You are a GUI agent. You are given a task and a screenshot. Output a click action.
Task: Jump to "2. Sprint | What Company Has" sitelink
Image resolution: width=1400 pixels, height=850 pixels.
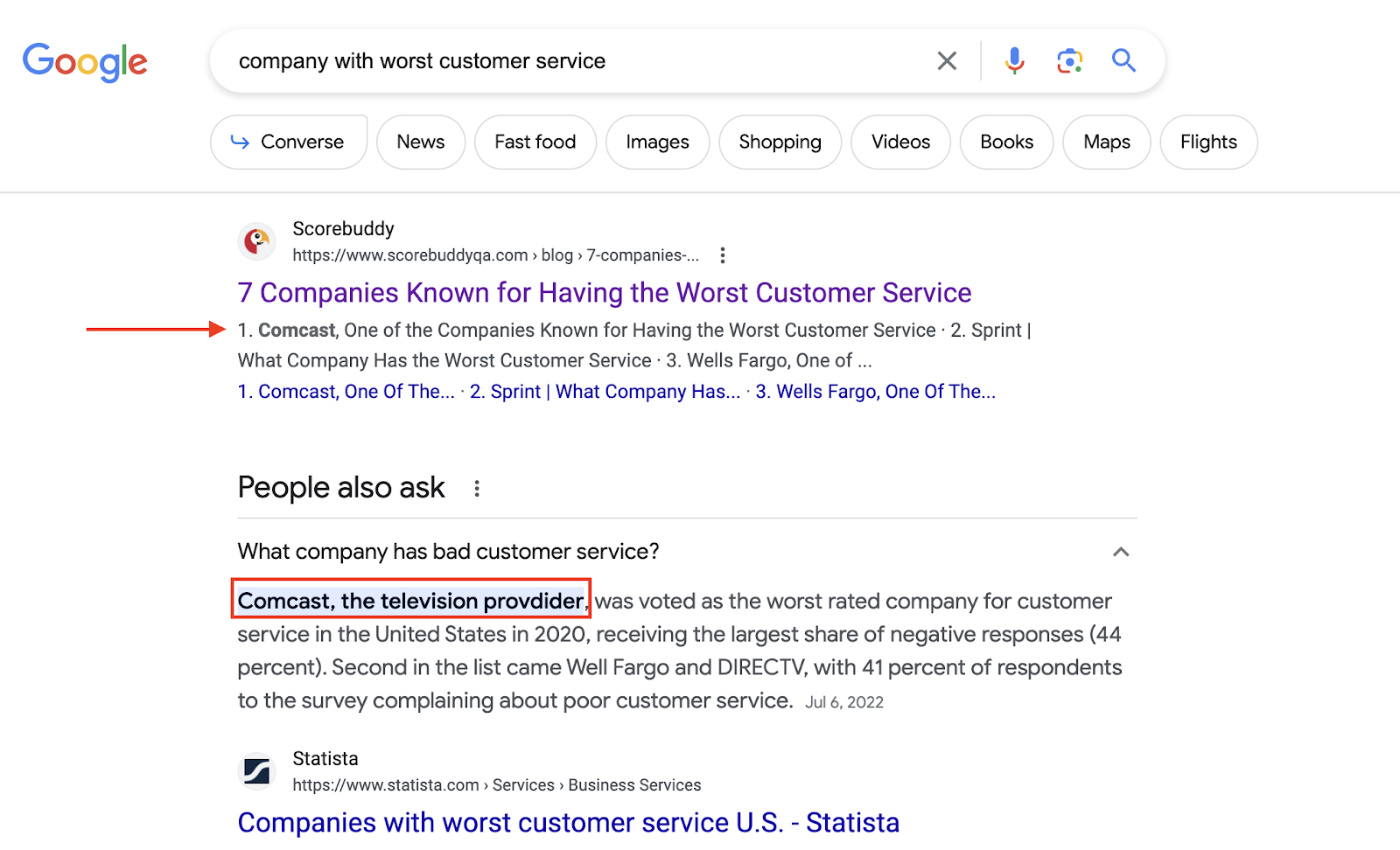605,392
